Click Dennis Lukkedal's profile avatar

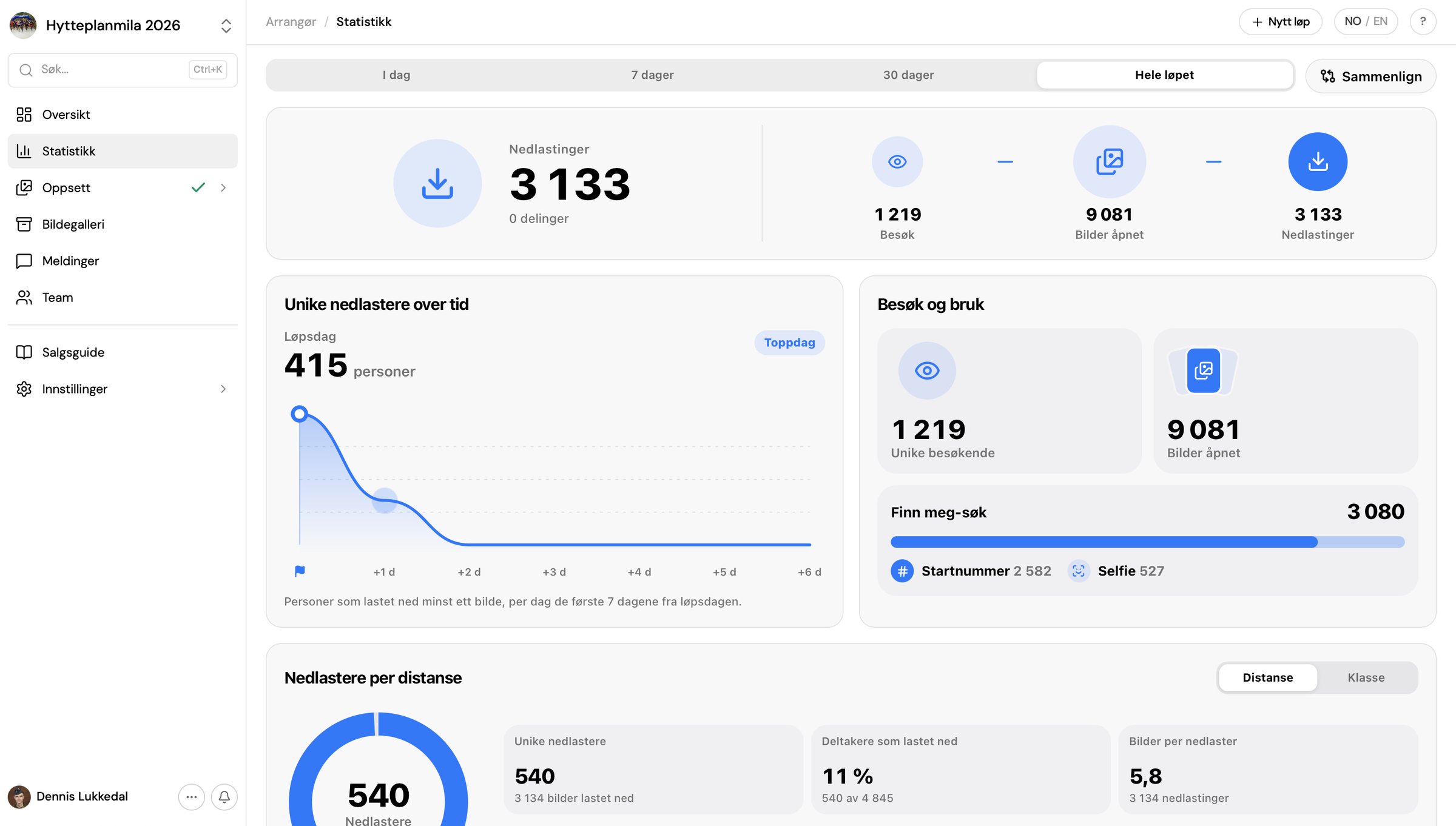(19, 797)
